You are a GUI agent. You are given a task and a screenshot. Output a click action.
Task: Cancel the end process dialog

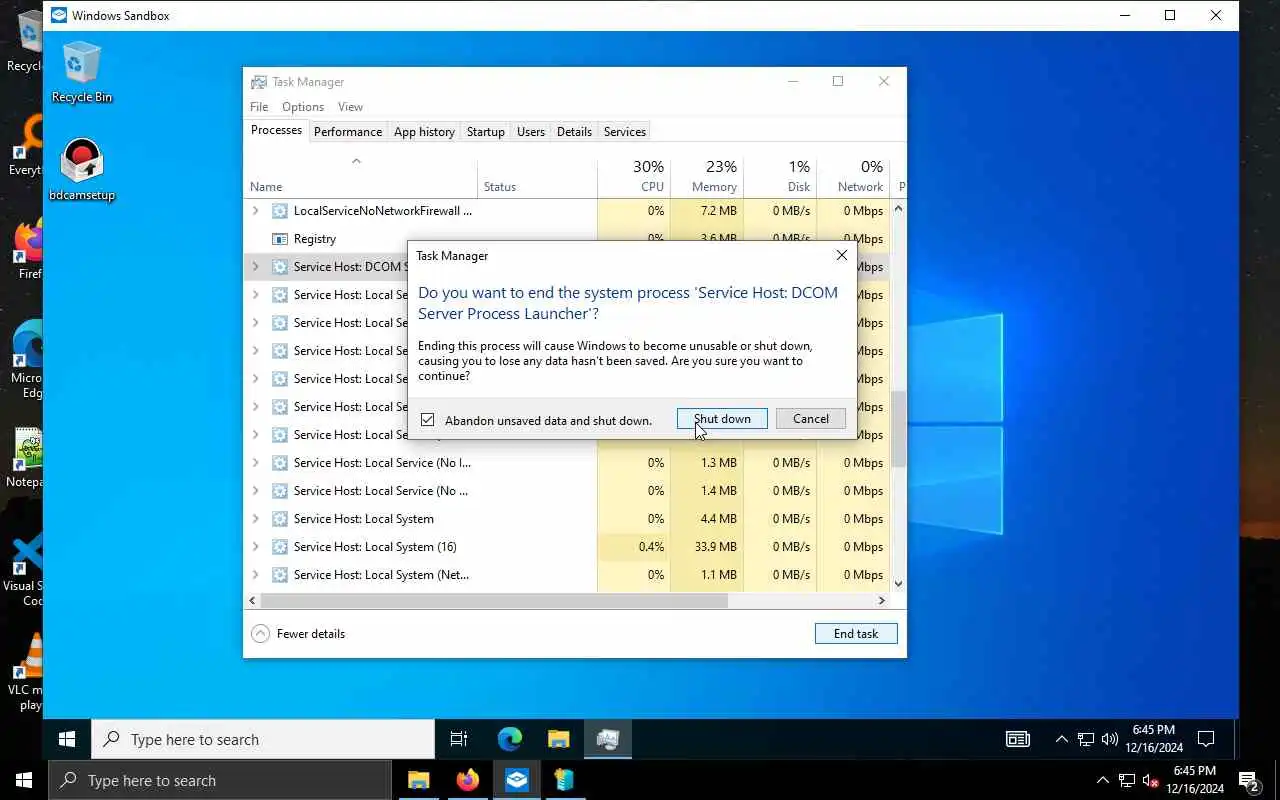[811, 419]
